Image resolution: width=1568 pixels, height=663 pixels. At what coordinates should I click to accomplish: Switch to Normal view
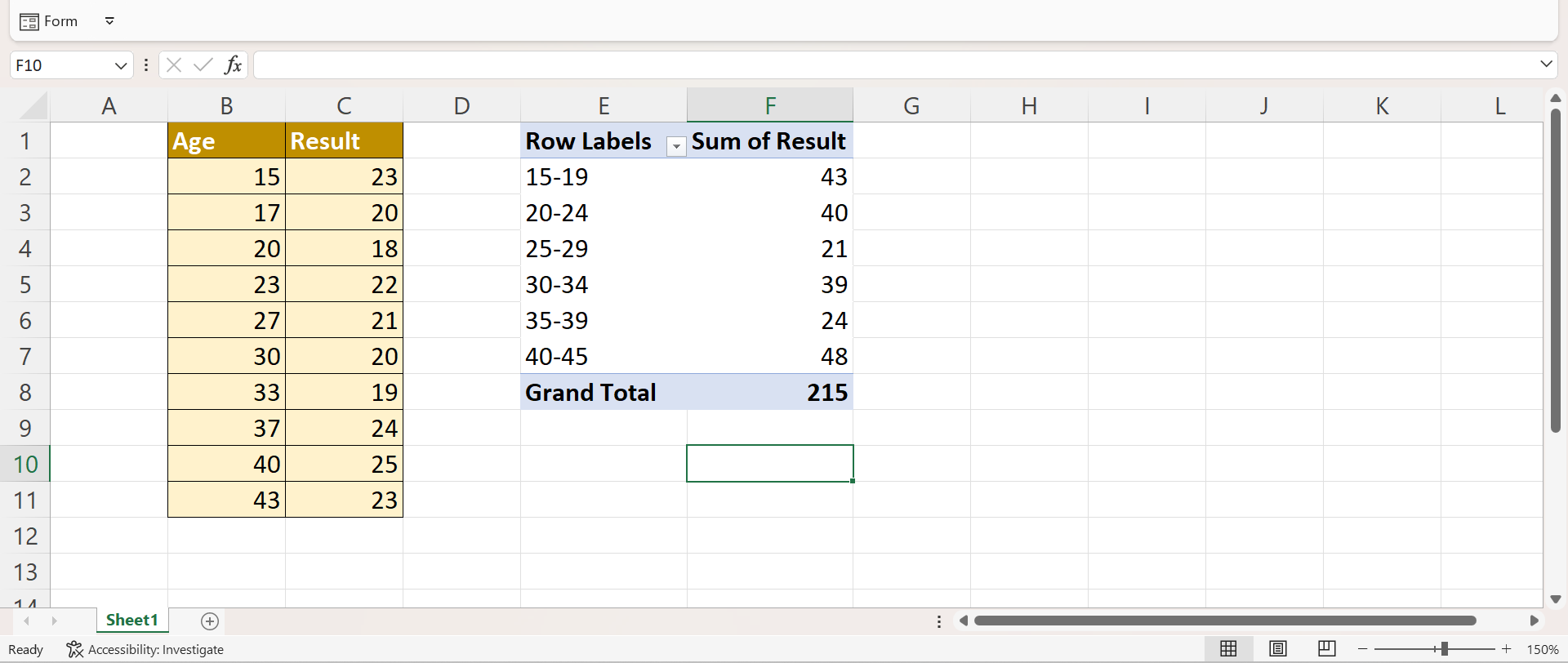point(1228,649)
